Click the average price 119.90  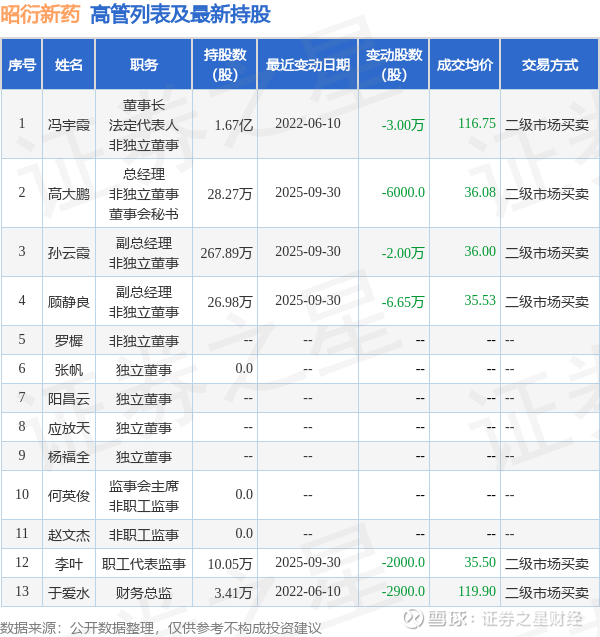click(477, 591)
